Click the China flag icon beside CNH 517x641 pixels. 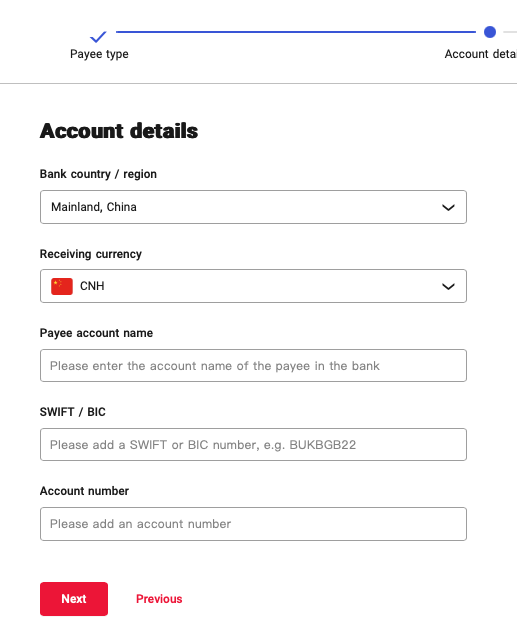click(62, 286)
